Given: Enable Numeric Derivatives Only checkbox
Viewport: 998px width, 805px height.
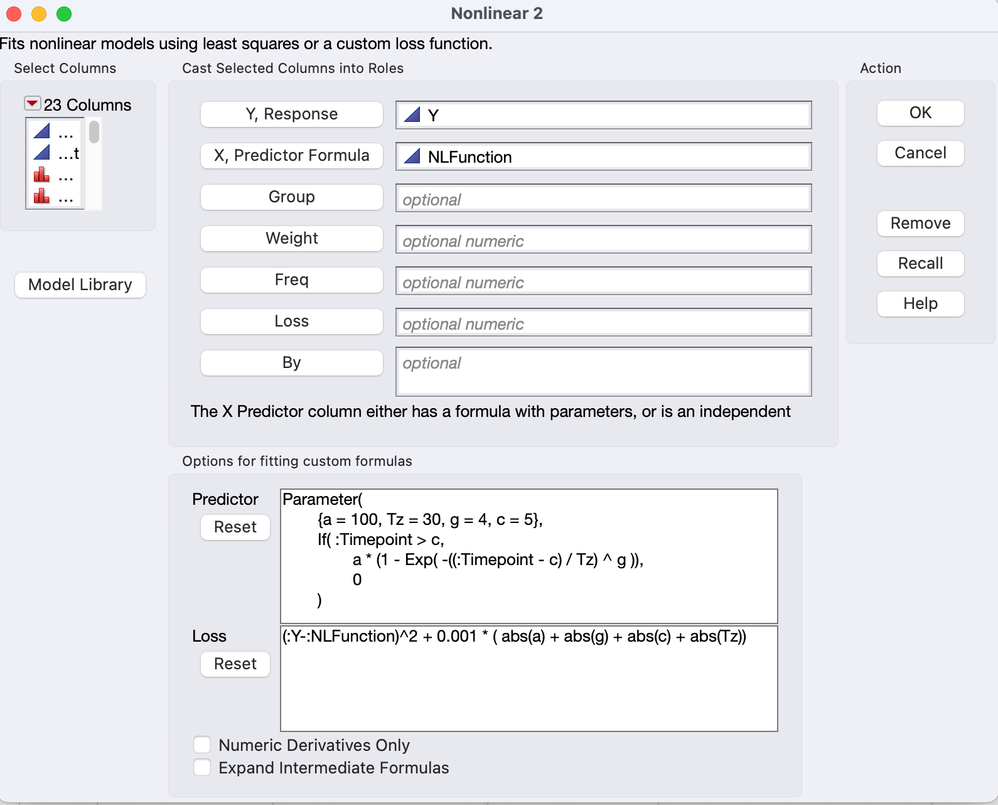Looking at the screenshot, I should point(203,745).
